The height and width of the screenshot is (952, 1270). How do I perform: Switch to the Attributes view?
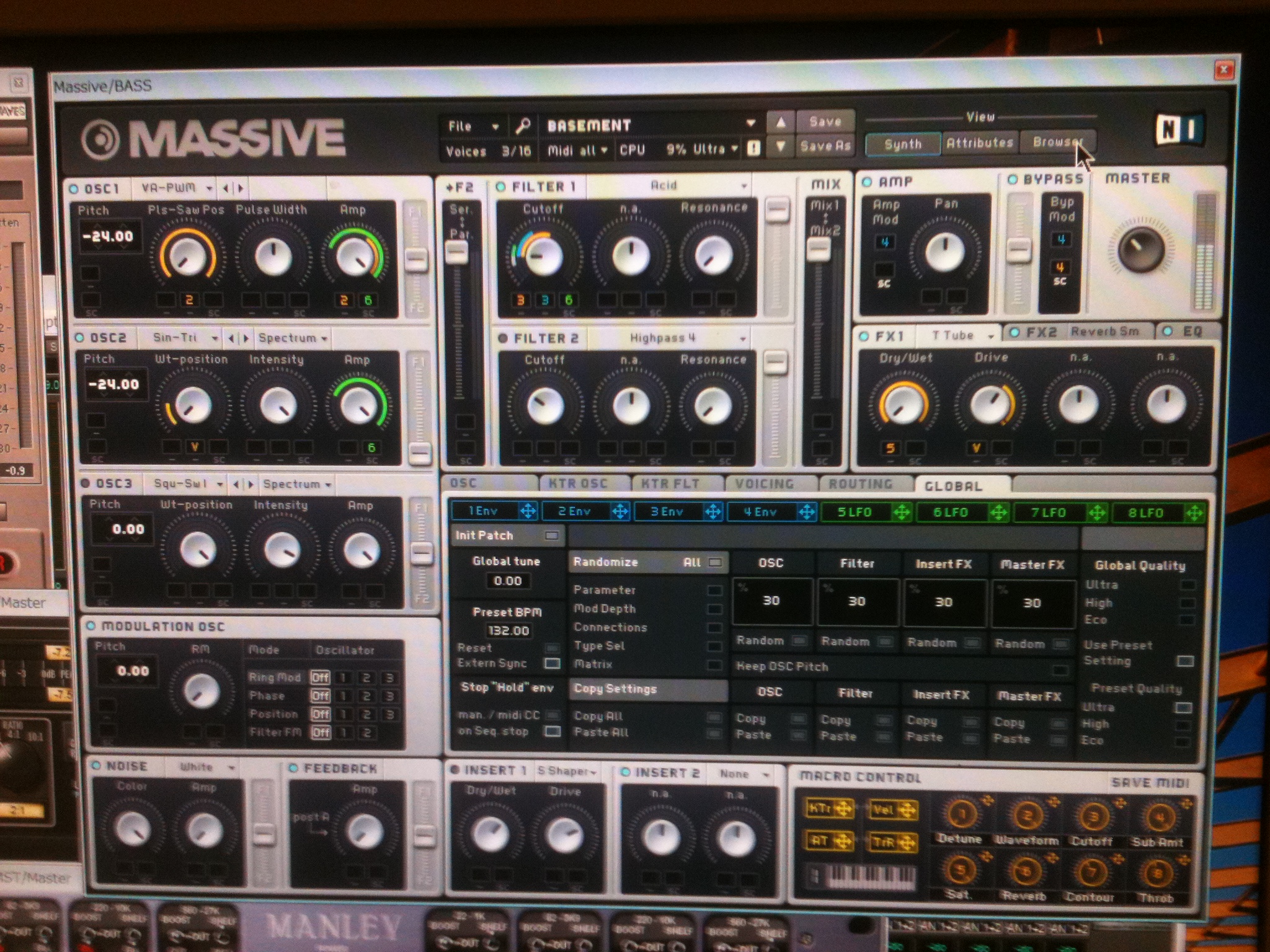point(979,143)
